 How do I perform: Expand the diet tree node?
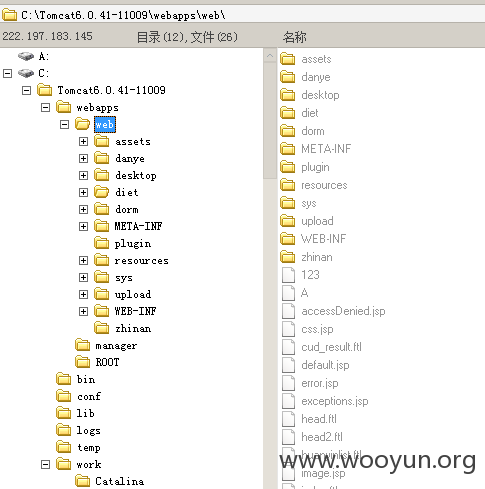(x=83, y=192)
